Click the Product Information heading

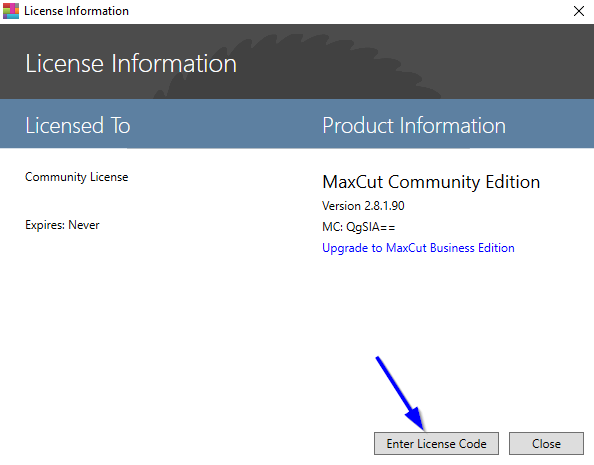[414, 125]
